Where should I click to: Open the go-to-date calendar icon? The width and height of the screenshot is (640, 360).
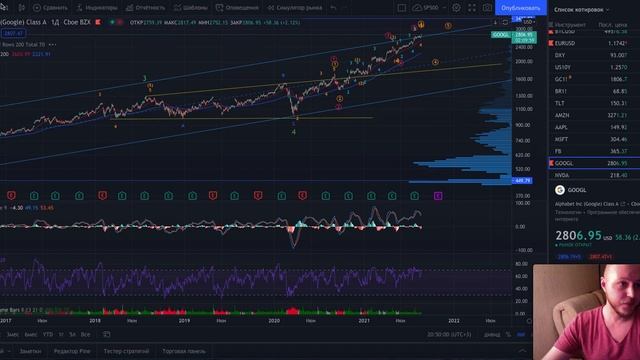click(x=107, y=334)
